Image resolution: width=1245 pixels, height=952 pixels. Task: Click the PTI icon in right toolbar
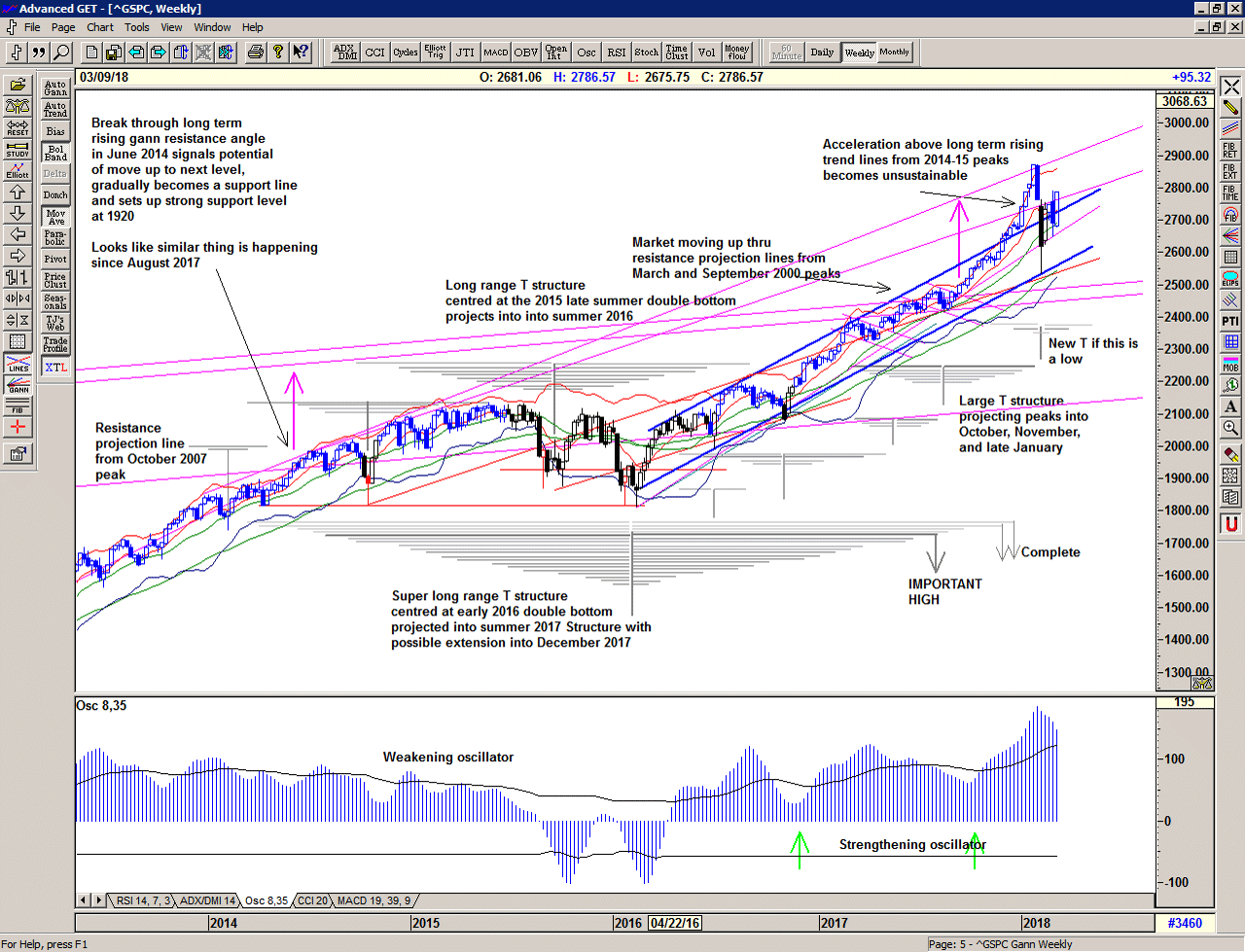point(1230,320)
